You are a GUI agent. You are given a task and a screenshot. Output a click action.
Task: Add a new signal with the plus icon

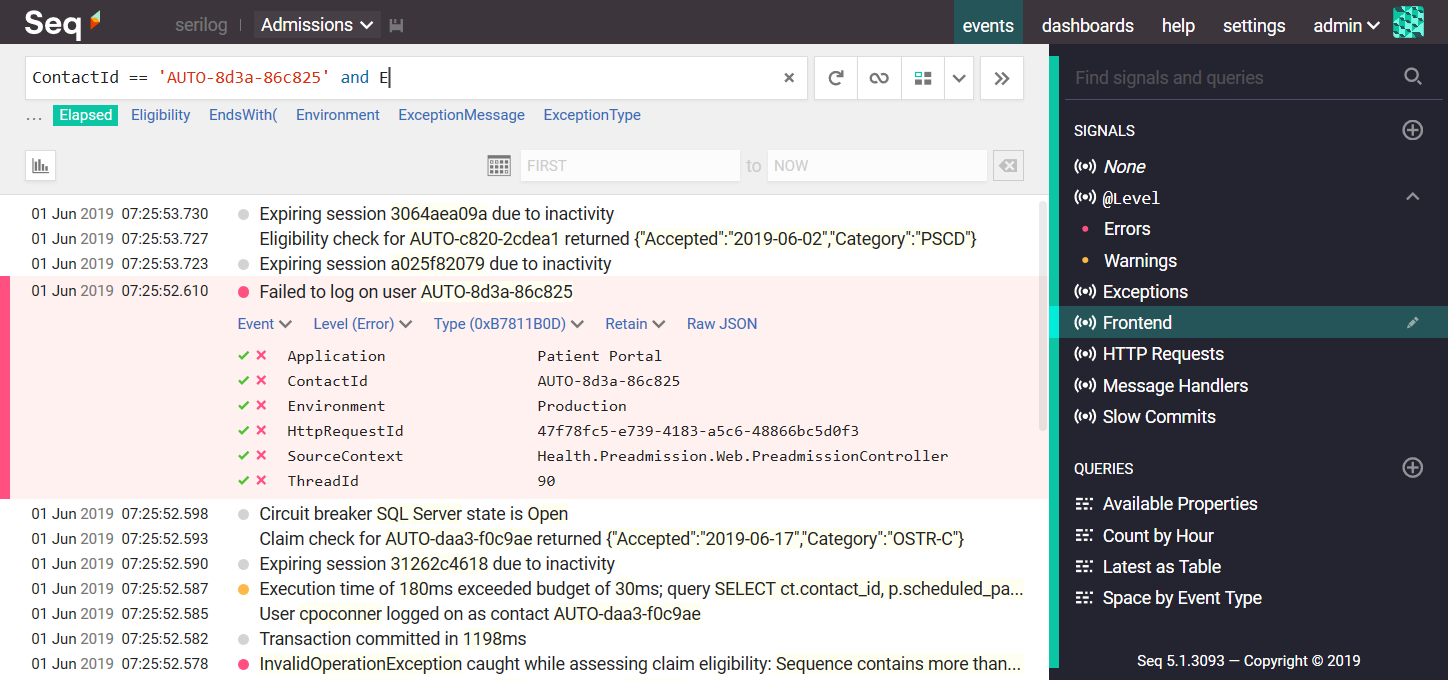tap(1412, 130)
